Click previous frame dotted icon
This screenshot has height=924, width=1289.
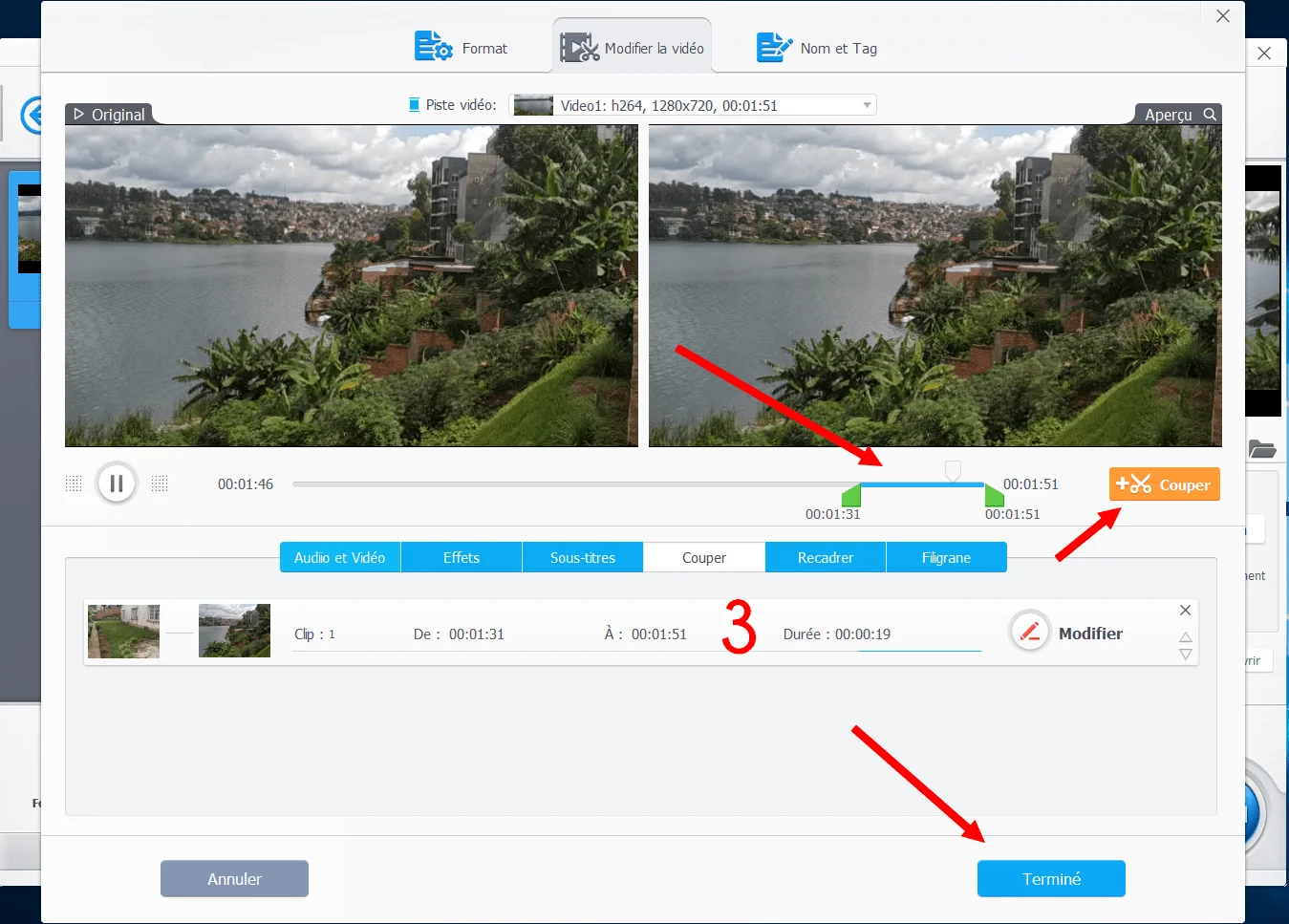point(74,483)
